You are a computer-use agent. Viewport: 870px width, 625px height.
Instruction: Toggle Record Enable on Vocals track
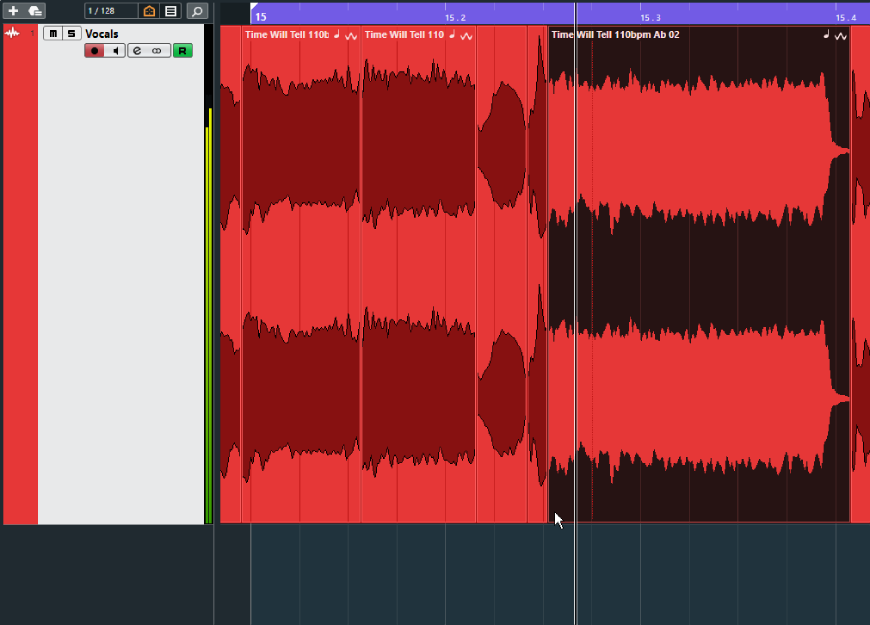94,51
